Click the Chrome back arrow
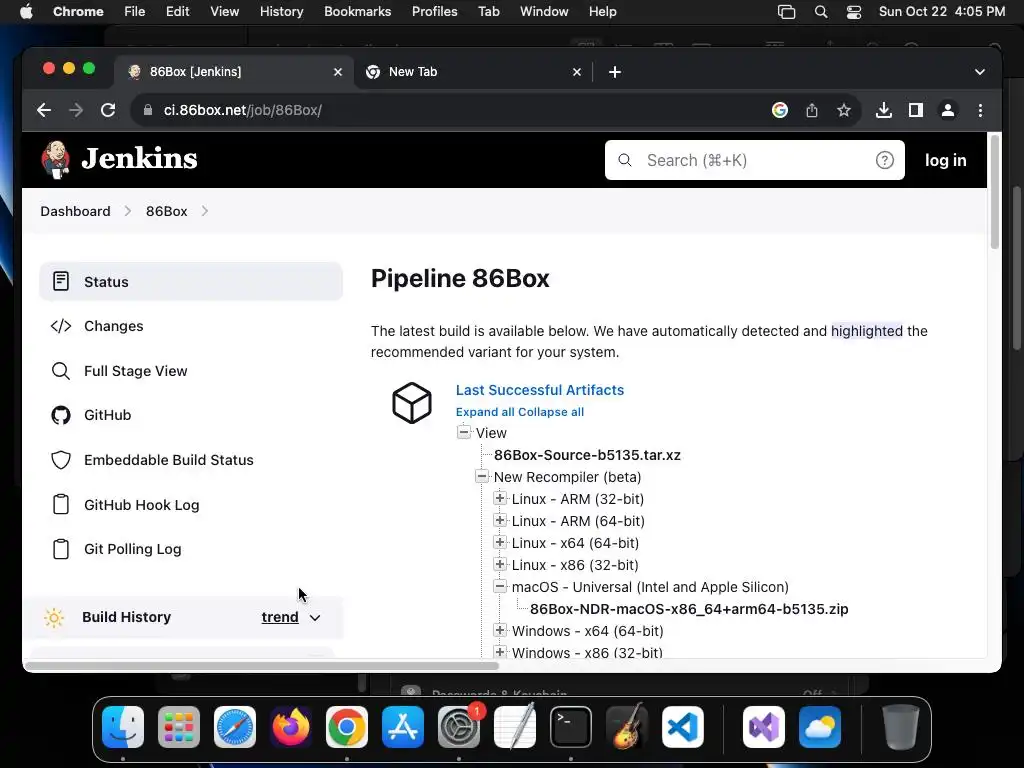 (44, 110)
